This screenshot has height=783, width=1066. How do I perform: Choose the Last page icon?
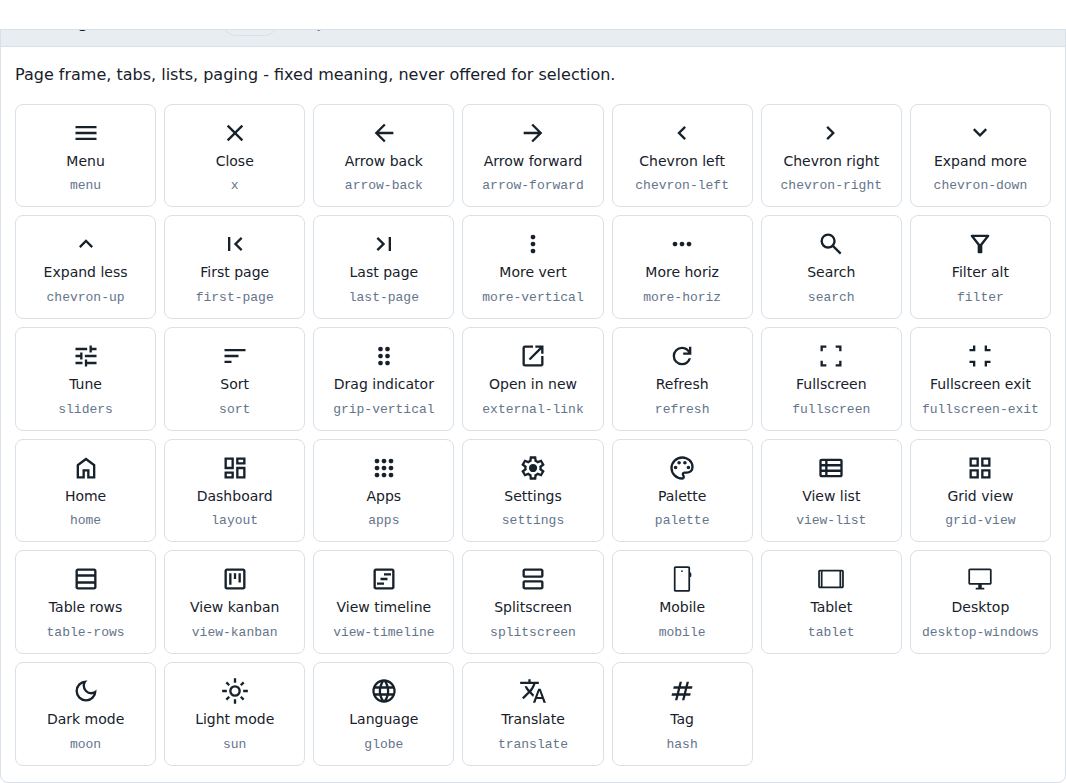click(x=383, y=244)
